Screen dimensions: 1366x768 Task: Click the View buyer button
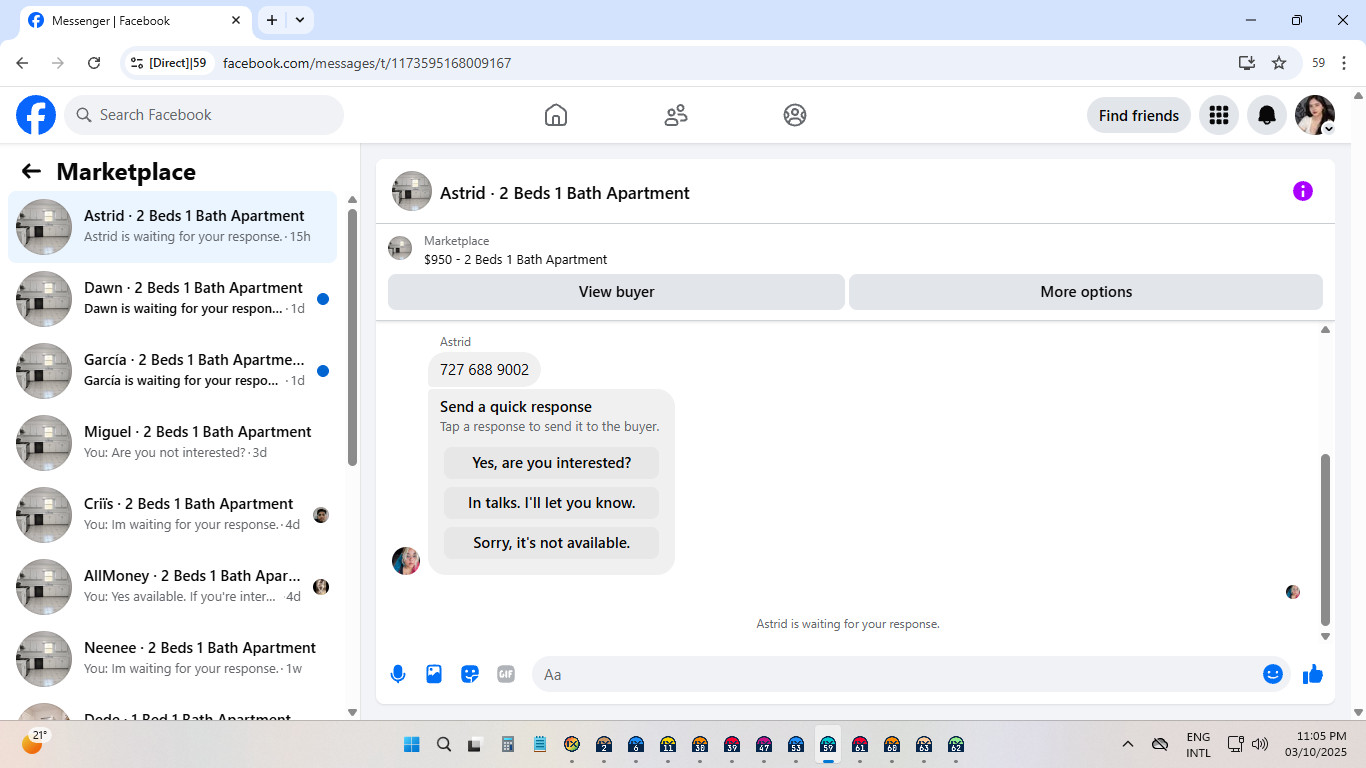pos(616,292)
